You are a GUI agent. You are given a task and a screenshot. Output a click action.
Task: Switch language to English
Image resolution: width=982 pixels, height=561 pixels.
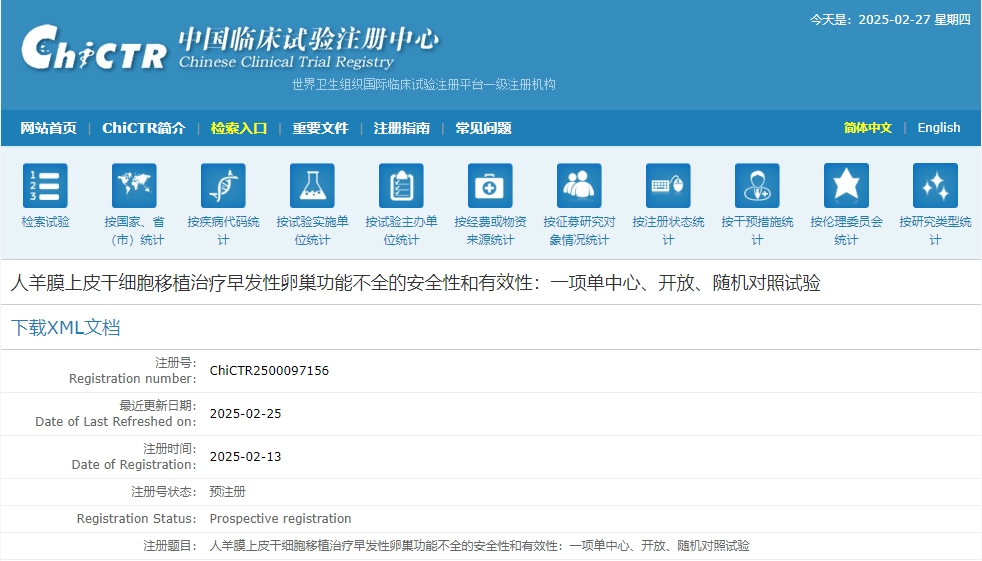tap(938, 128)
